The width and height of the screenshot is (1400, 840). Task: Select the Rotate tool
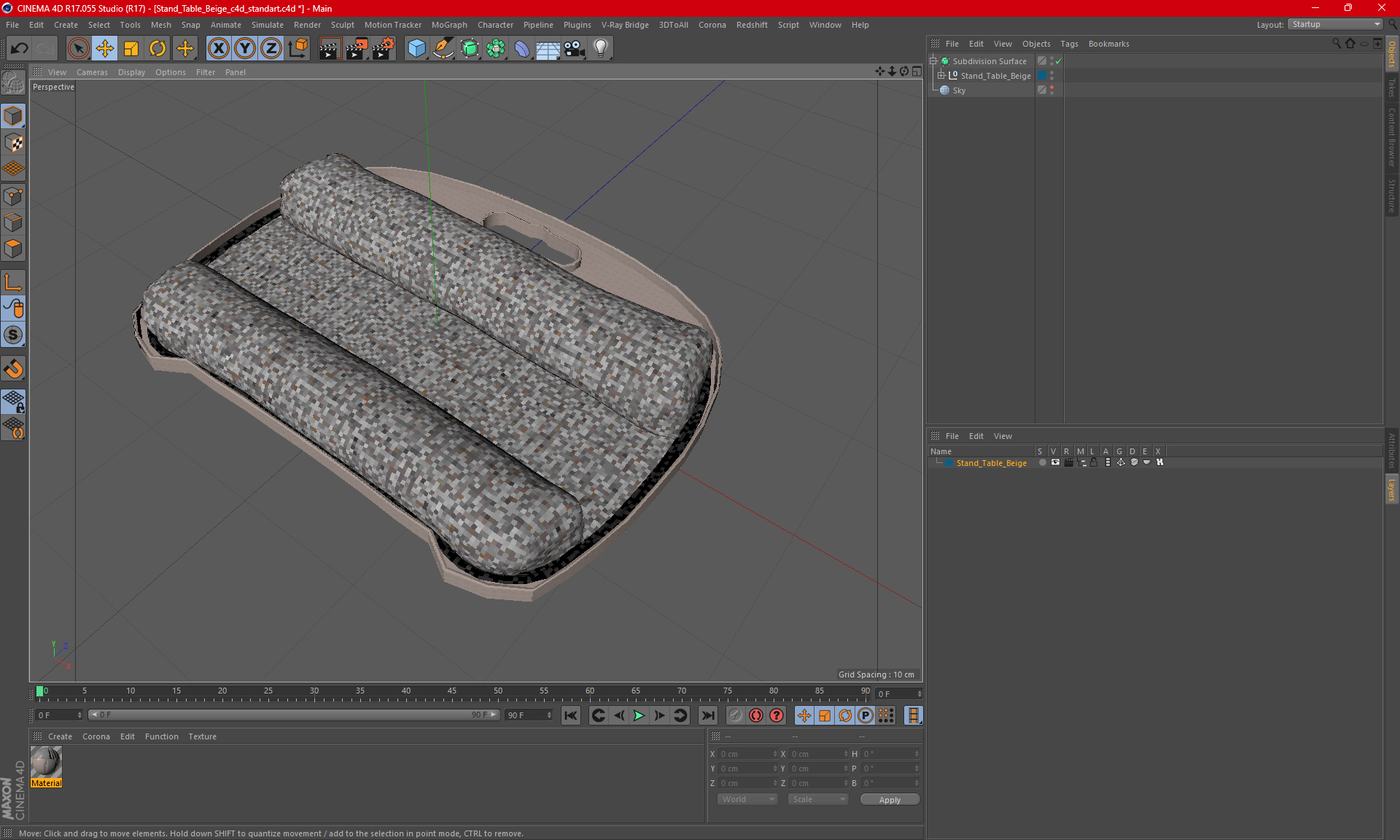[157, 48]
